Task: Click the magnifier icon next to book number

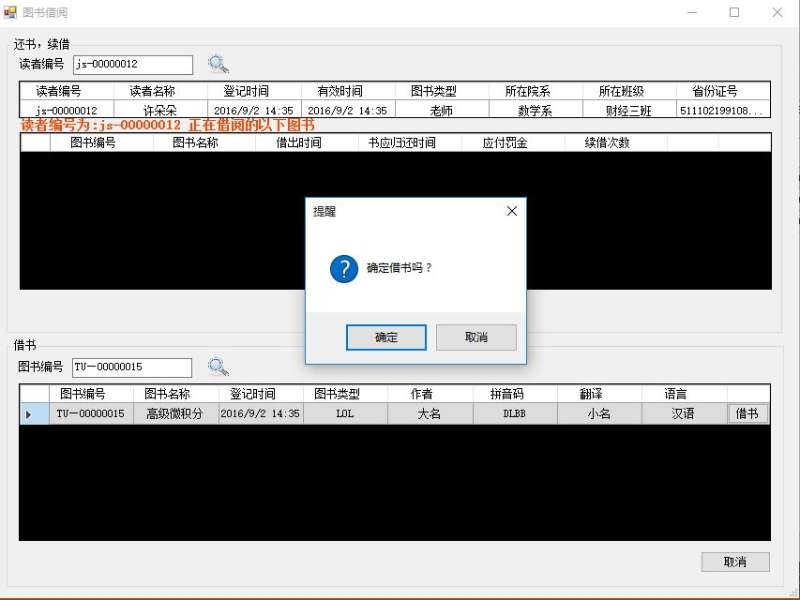Action: [218, 366]
